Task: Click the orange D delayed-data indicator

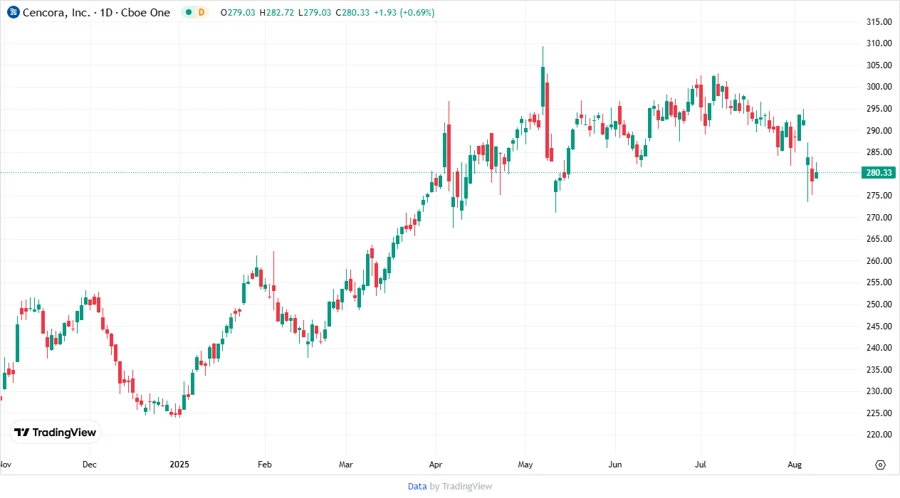Action: click(201, 12)
